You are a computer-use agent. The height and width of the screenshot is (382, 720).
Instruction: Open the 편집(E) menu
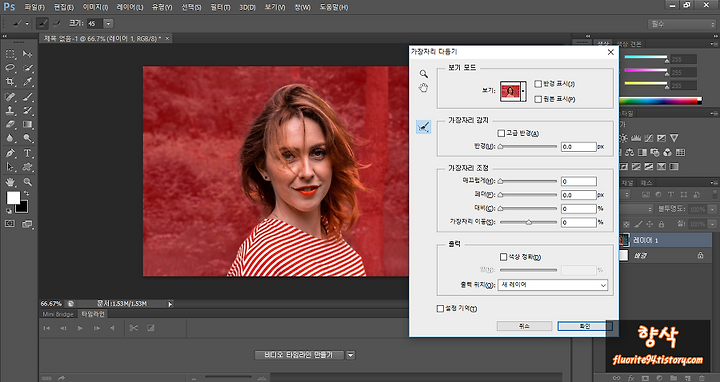pyautogui.click(x=64, y=7)
